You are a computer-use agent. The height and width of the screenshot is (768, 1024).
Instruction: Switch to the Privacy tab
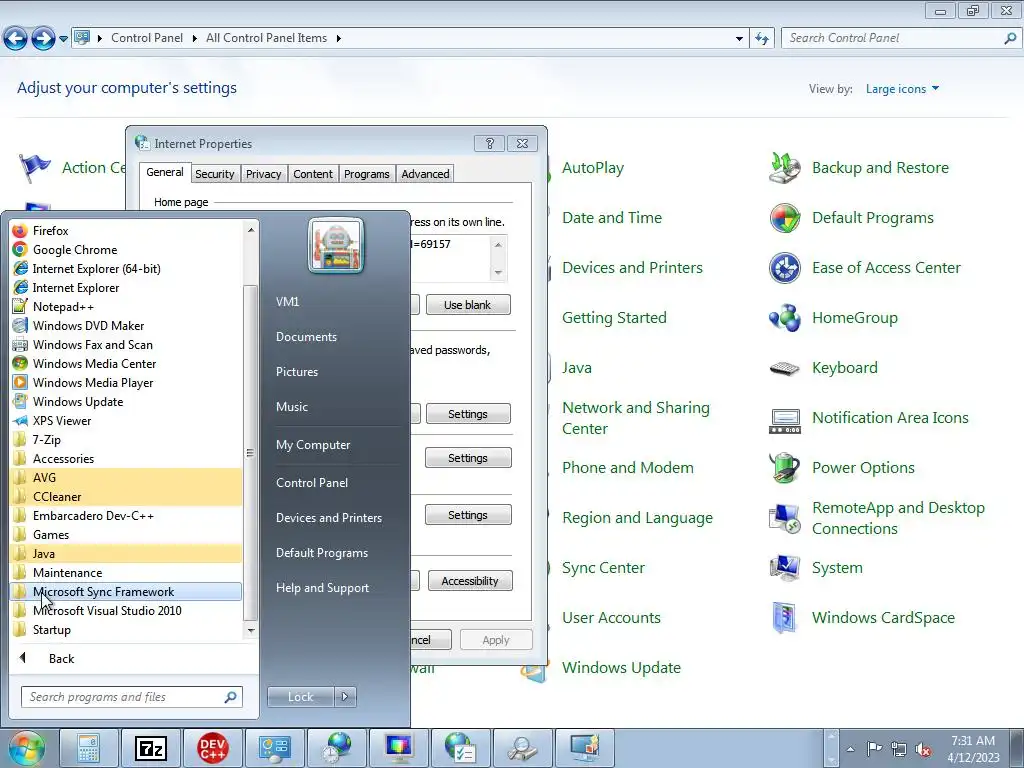click(x=263, y=174)
